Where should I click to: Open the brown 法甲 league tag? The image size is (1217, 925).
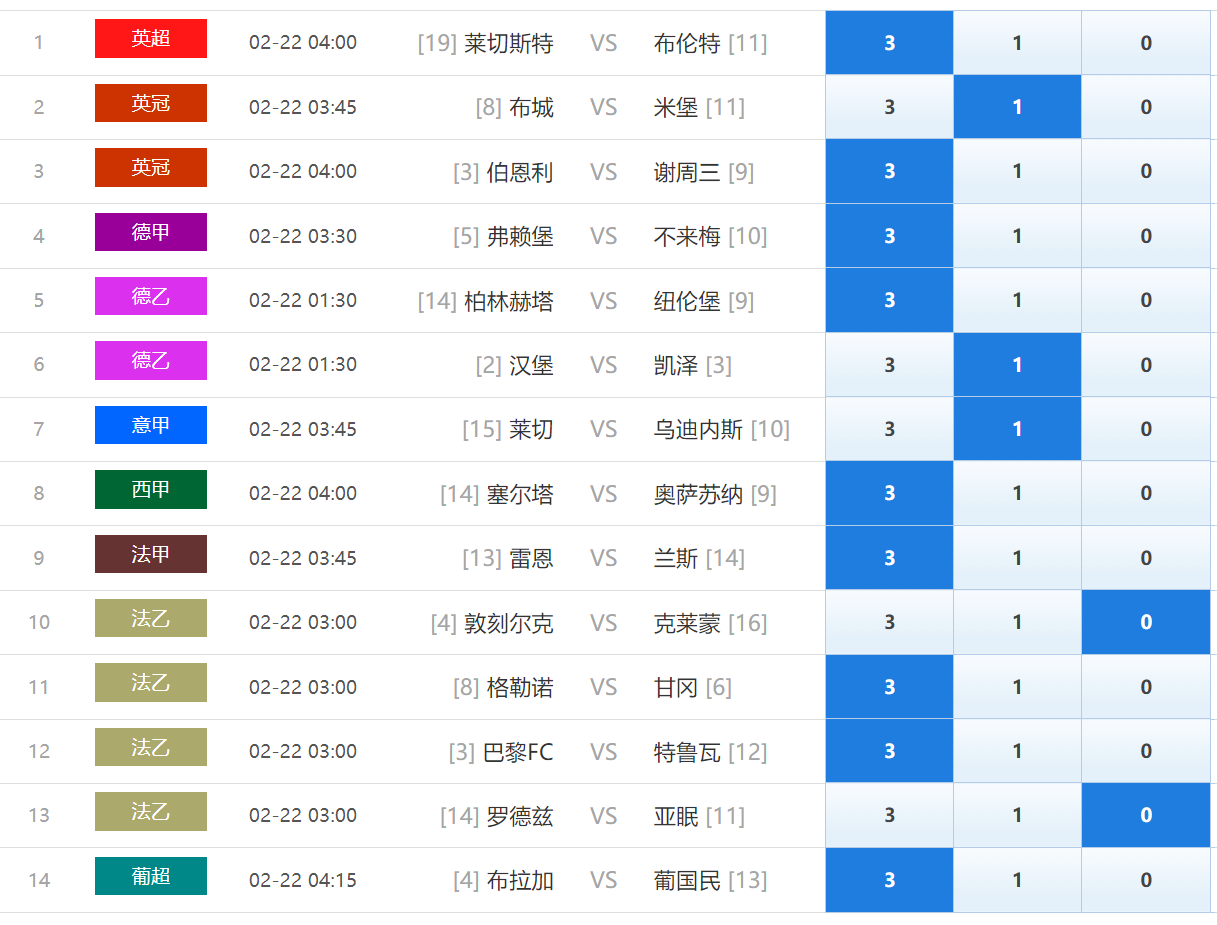click(151, 554)
